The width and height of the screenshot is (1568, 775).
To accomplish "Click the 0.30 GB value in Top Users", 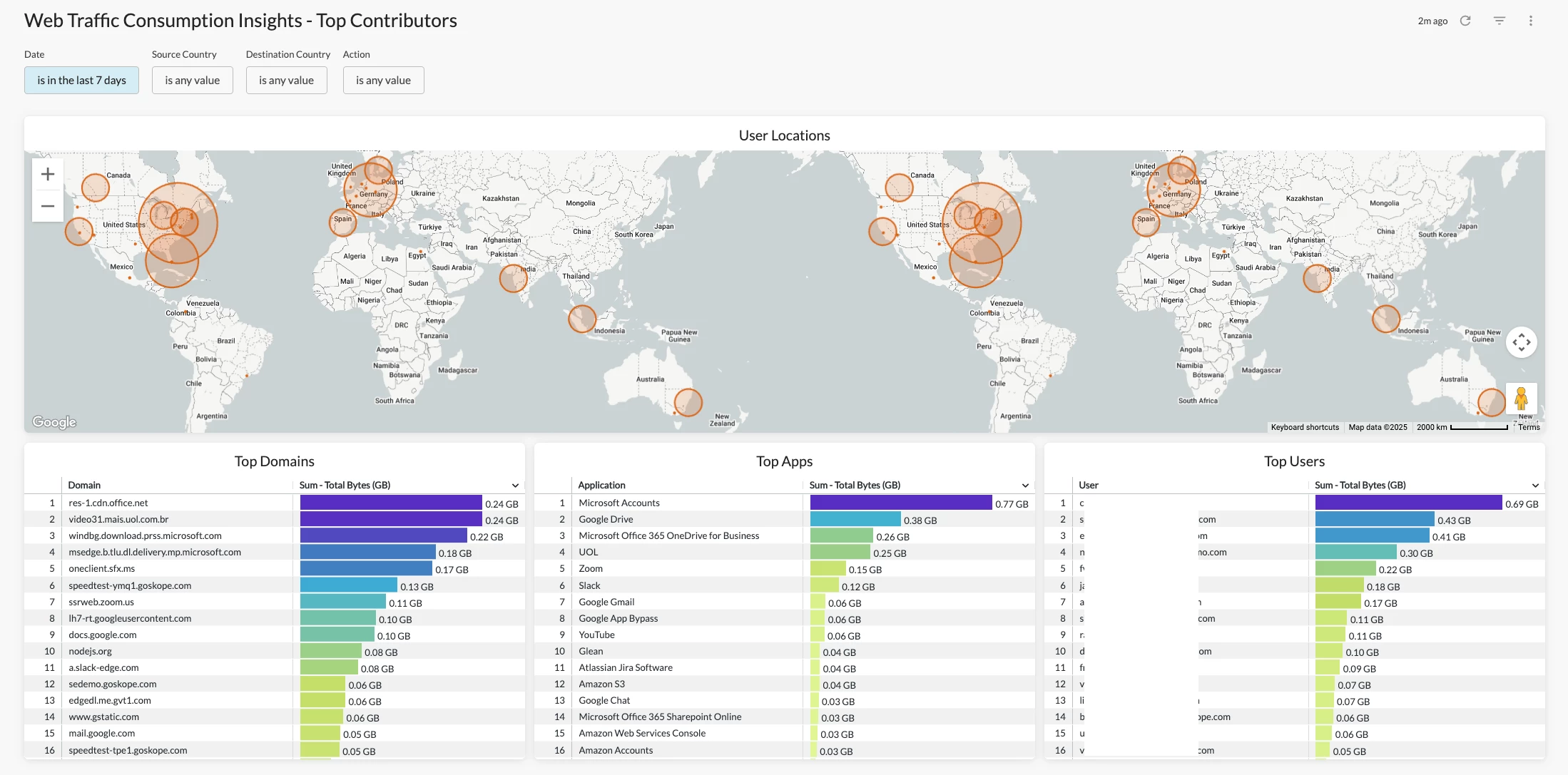I will click(1416, 553).
